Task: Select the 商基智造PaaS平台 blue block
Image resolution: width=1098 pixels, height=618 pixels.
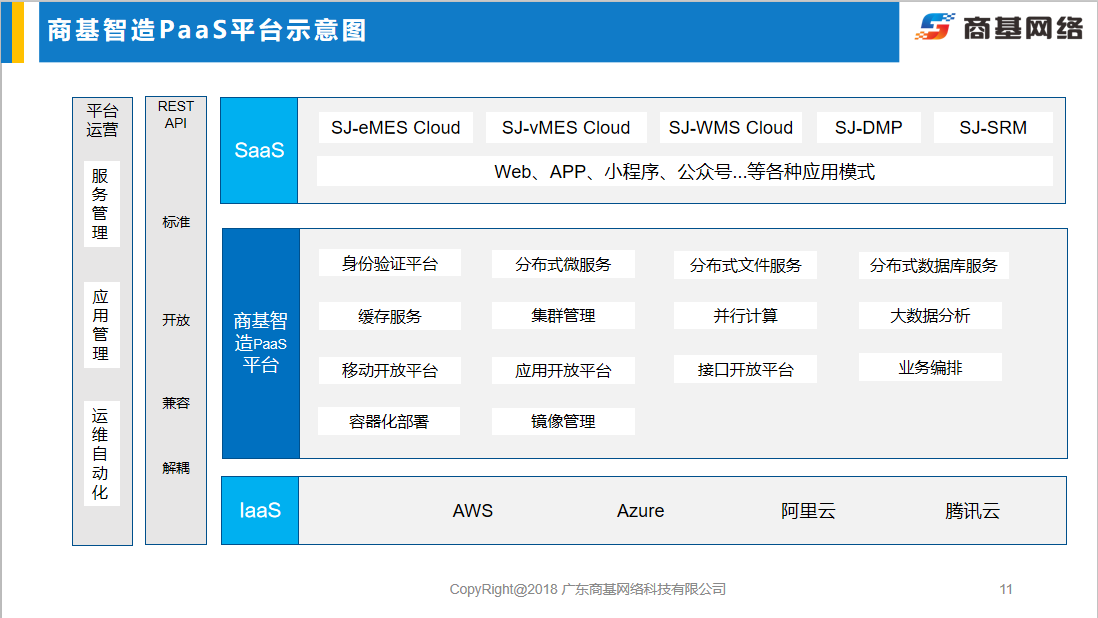Action: point(261,343)
